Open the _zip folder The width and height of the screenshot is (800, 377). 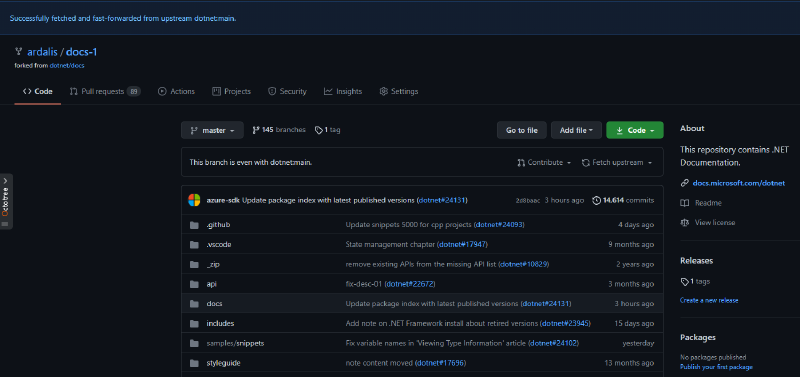(x=213, y=264)
